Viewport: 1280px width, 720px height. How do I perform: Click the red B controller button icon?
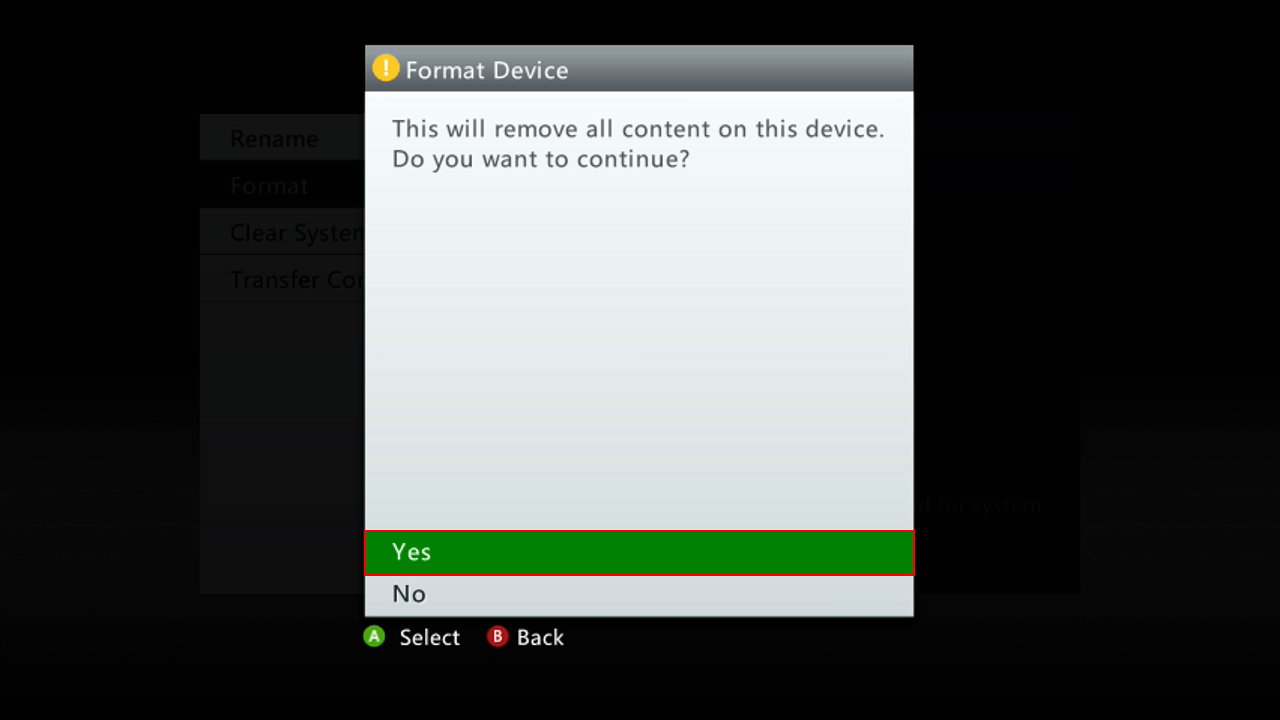click(x=497, y=636)
